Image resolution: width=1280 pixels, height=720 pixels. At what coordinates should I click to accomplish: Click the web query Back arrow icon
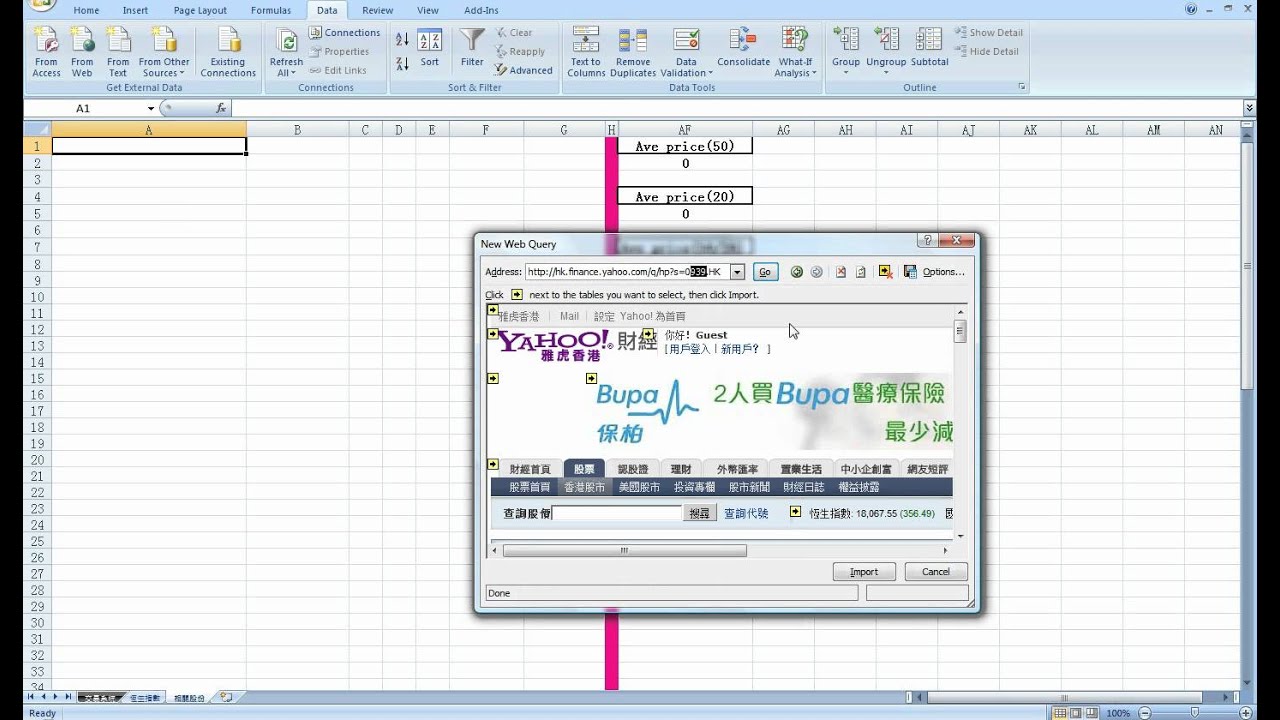pyautogui.click(x=797, y=272)
